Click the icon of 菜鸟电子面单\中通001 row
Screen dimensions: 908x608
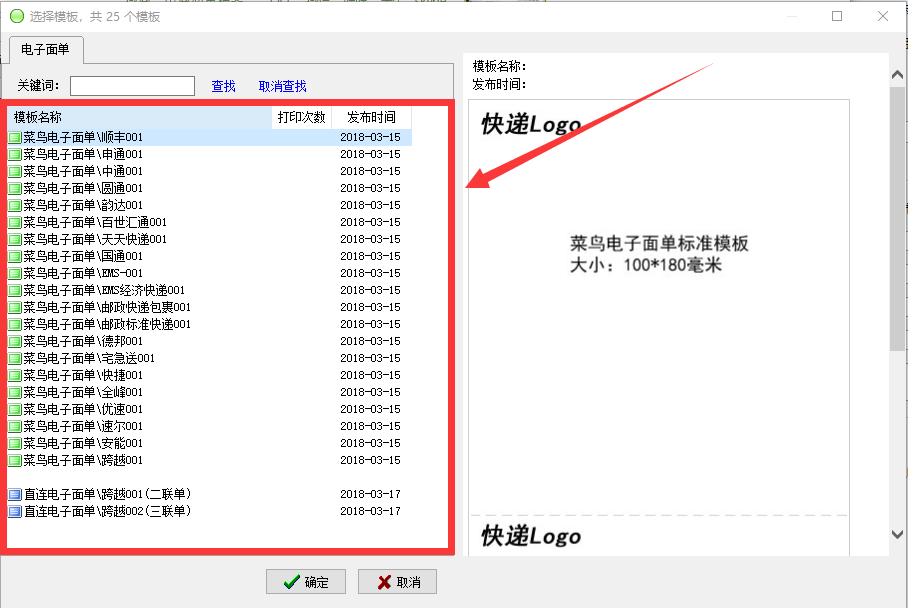pyautogui.click(x=15, y=171)
